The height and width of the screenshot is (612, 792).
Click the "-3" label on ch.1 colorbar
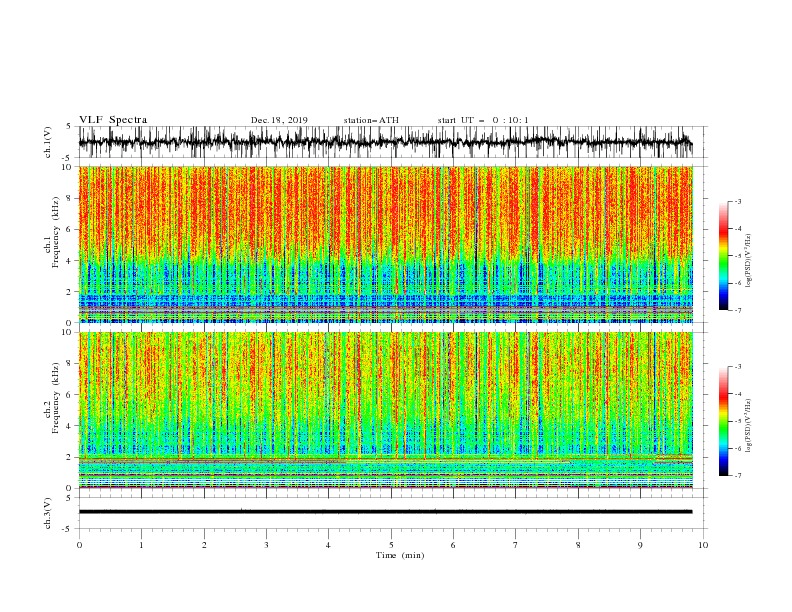[737, 201]
